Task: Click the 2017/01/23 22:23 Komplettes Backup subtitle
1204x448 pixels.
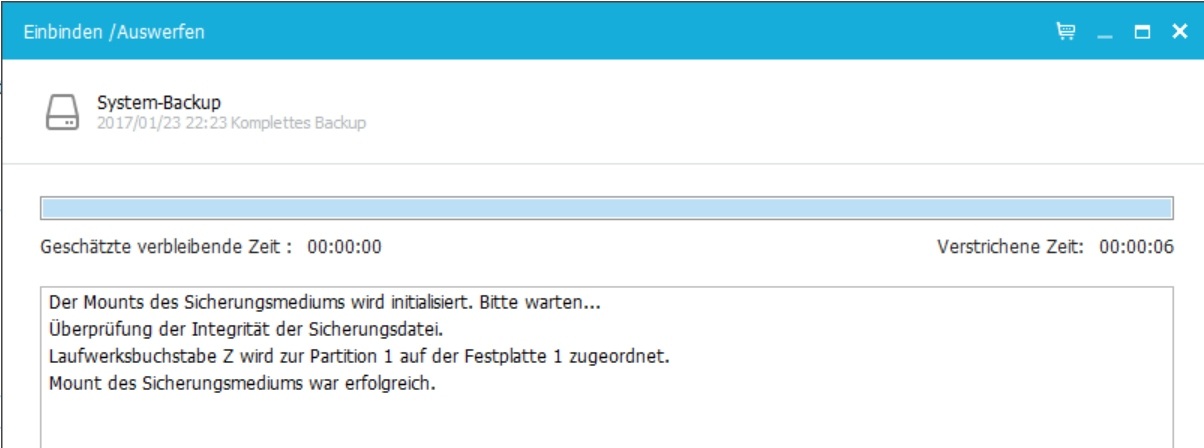Action: click(231, 123)
